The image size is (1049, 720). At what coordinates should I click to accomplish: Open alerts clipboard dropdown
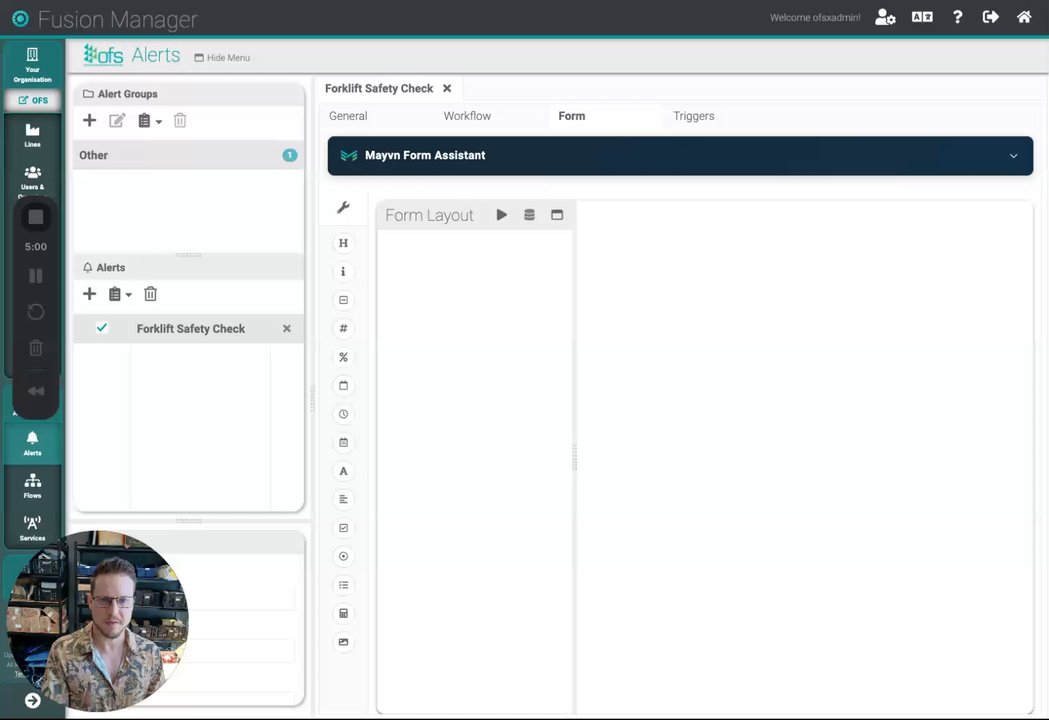[120, 294]
